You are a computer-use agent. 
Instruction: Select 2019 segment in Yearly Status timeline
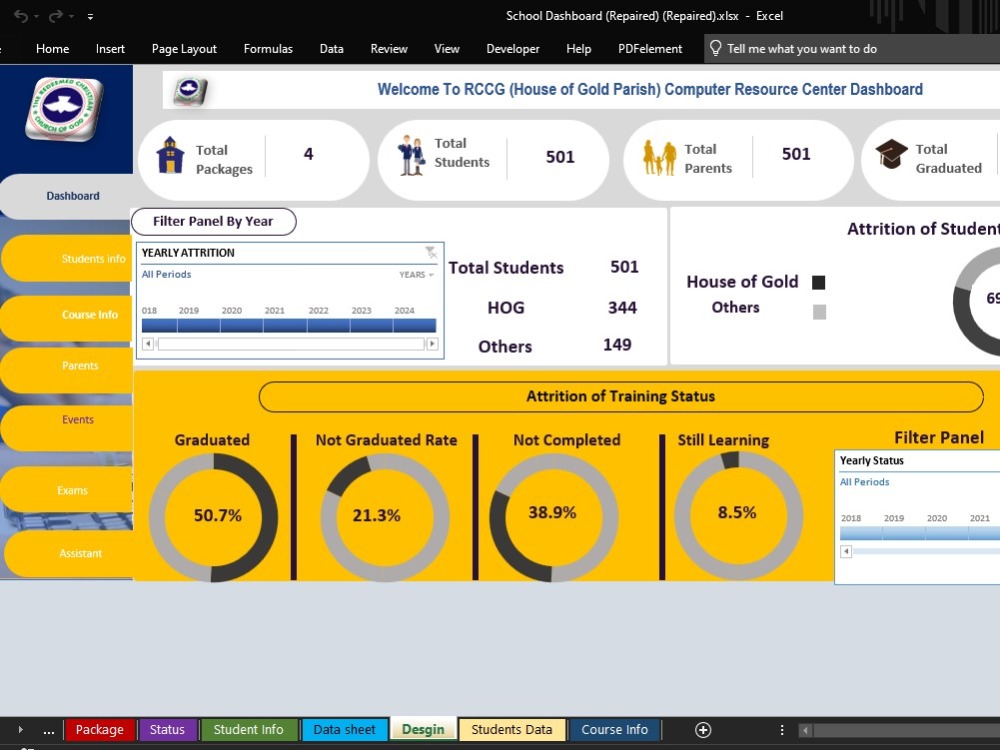click(x=904, y=533)
